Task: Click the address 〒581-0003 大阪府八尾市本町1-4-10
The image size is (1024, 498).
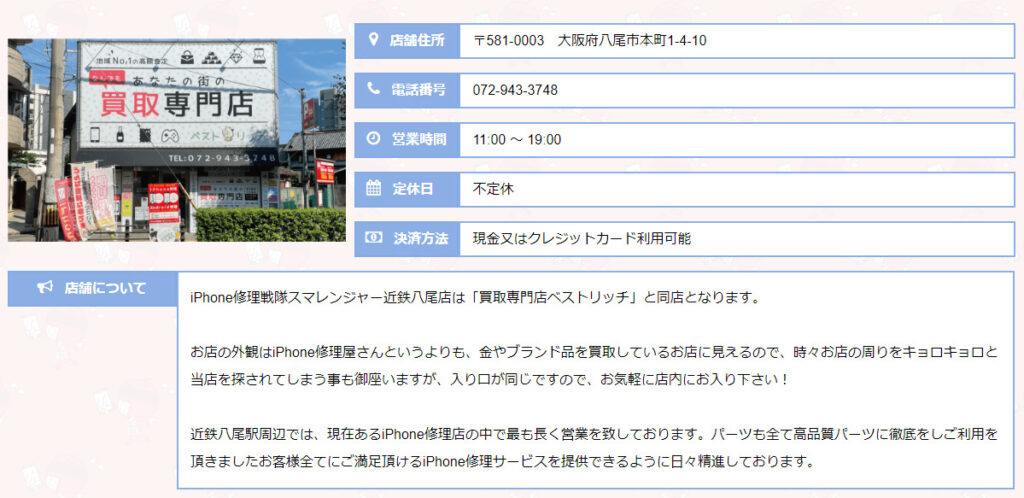Action: pyautogui.click(x=590, y=40)
